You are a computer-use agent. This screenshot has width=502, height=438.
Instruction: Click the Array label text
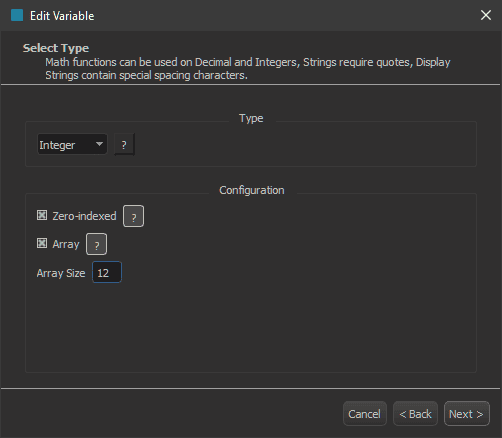point(66,244)
